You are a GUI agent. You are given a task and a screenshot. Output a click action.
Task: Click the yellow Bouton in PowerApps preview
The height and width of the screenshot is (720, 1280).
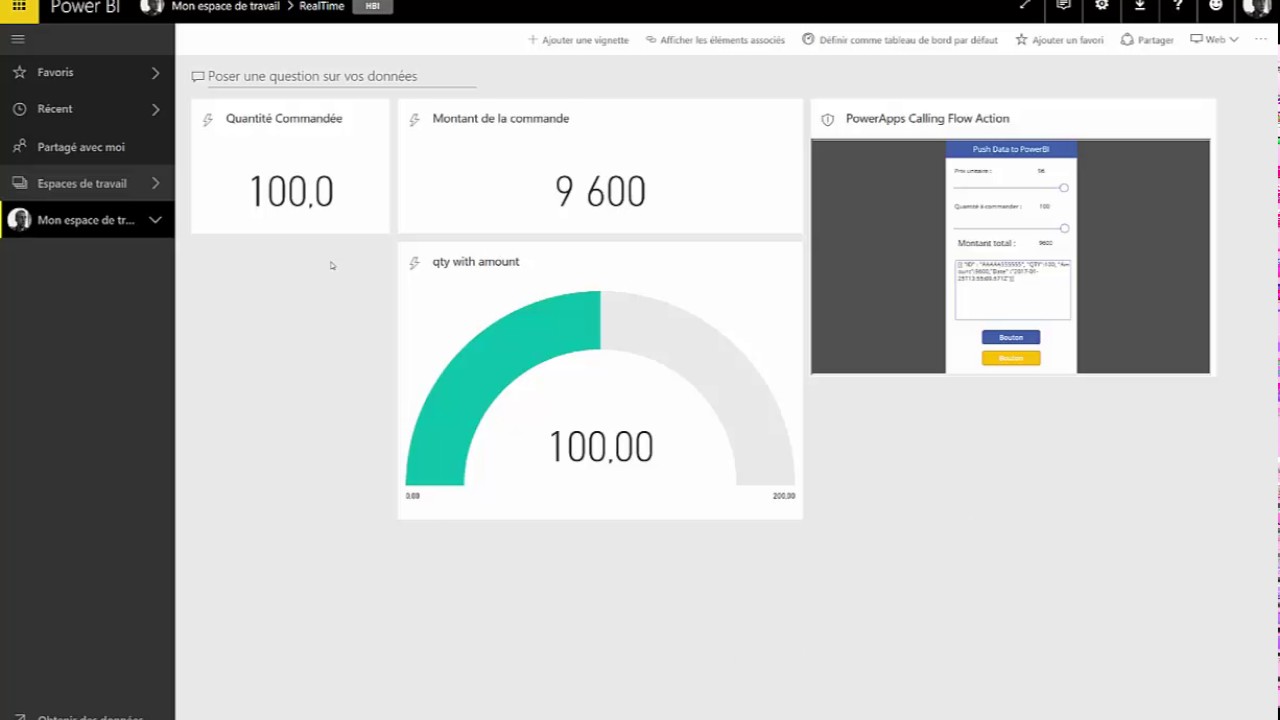[1011, 358]
